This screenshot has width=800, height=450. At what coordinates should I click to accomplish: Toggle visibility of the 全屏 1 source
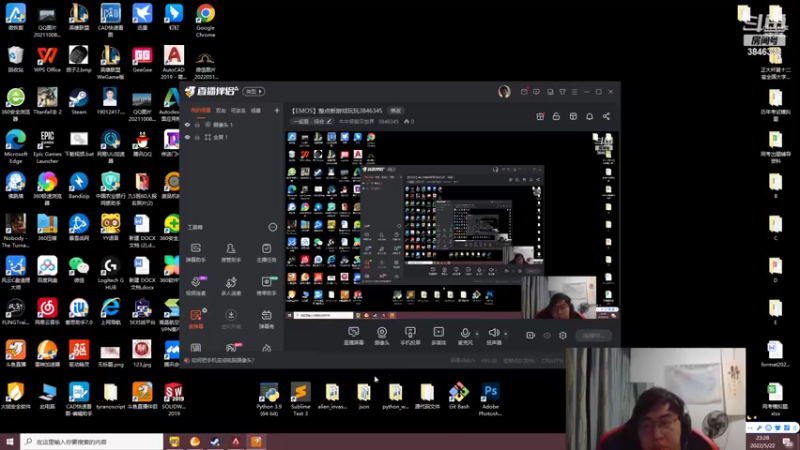point(187,137)
